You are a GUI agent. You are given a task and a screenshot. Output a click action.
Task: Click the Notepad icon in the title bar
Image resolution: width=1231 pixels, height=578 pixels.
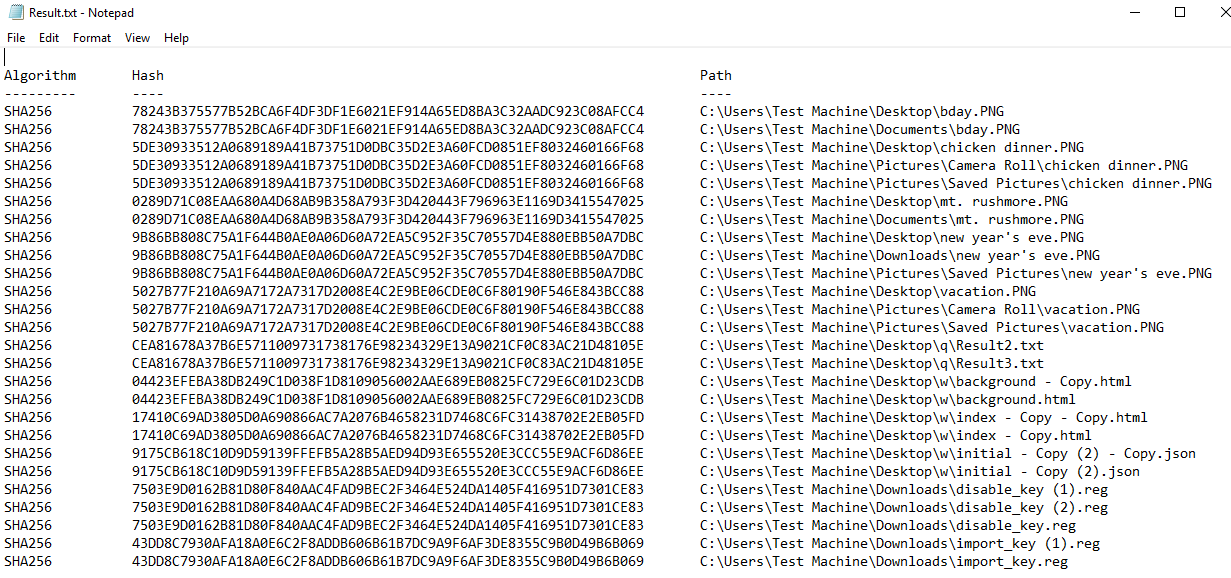pyautogui.click(x=15, y=12)
